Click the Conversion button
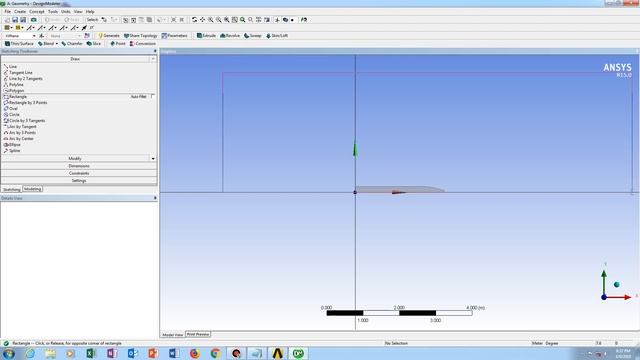The height and width of the screenshot is (360, 640). [143, 43]
